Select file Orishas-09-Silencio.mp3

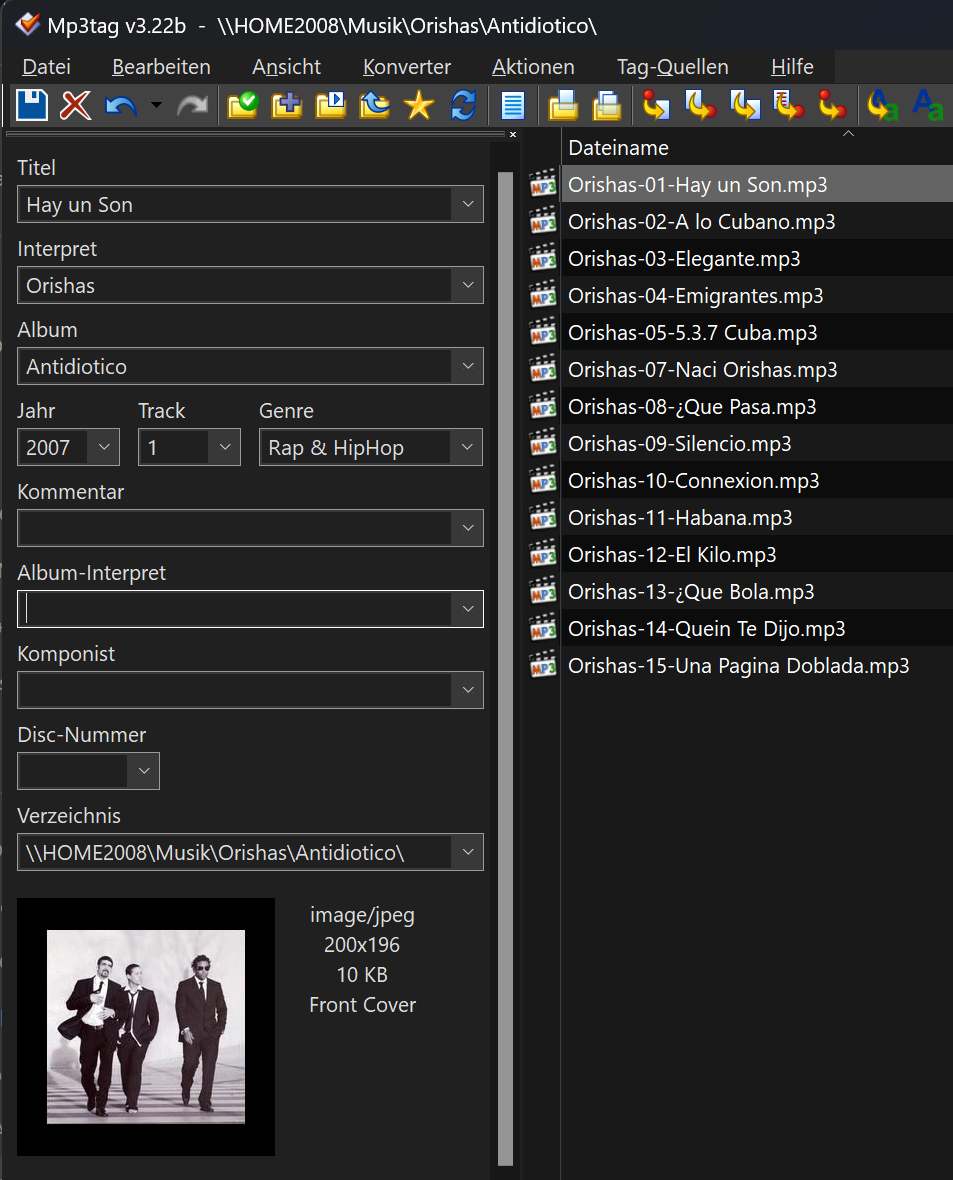coord(680,444)
